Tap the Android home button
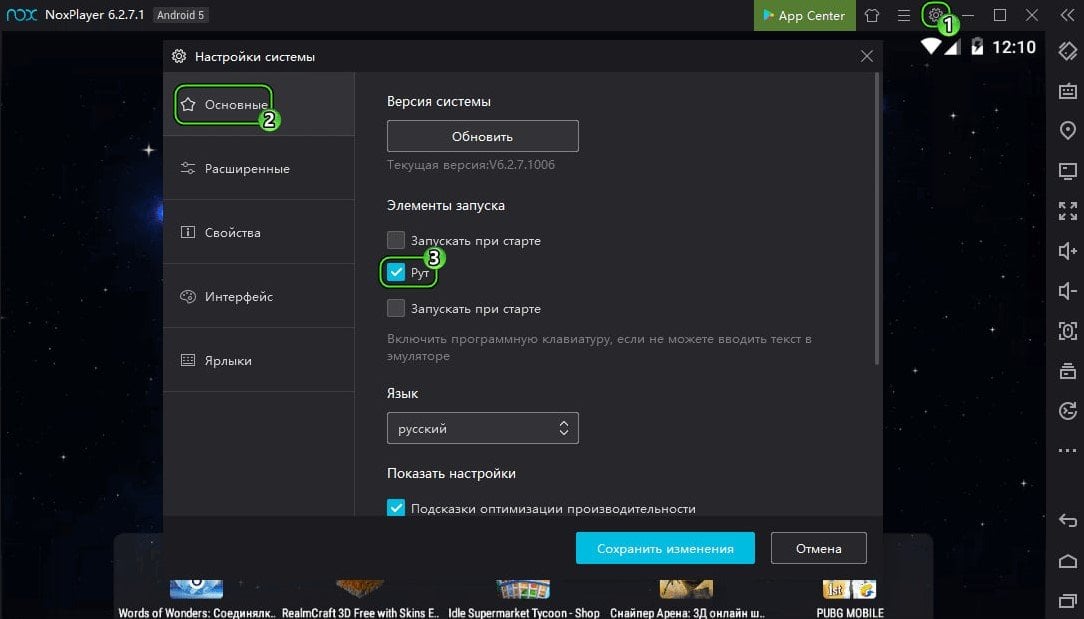Screen dimensions: 1084x619 click(1067, 561)
